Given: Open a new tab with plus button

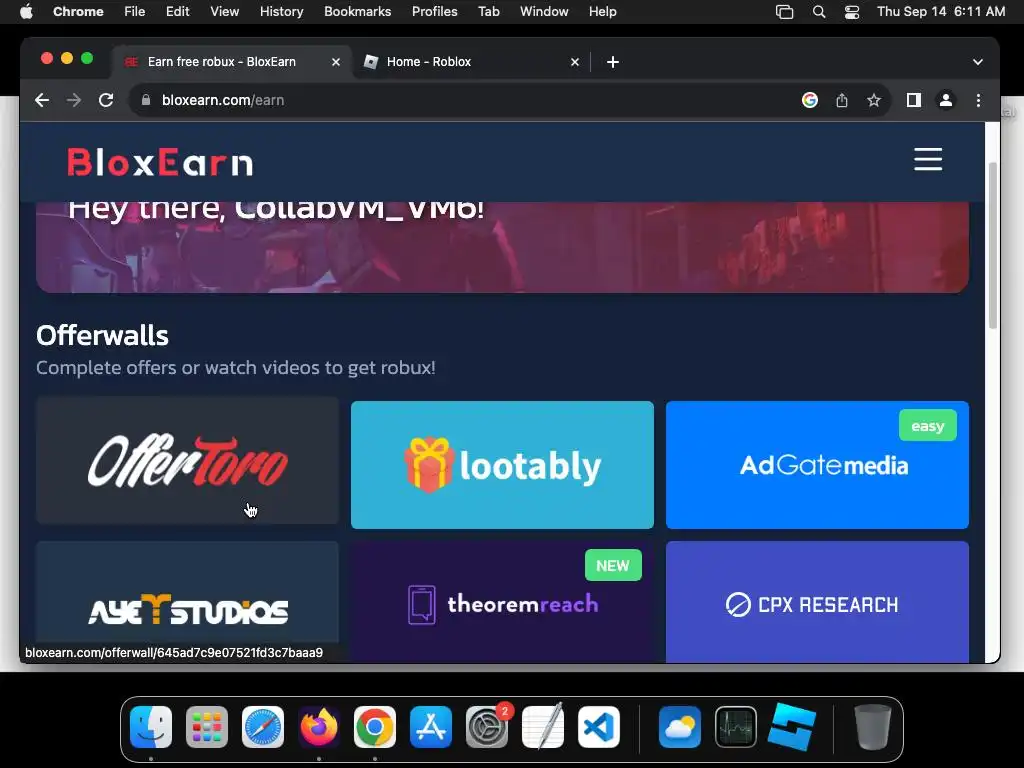Looking at the screenshot, I should (x=613, y=61).
